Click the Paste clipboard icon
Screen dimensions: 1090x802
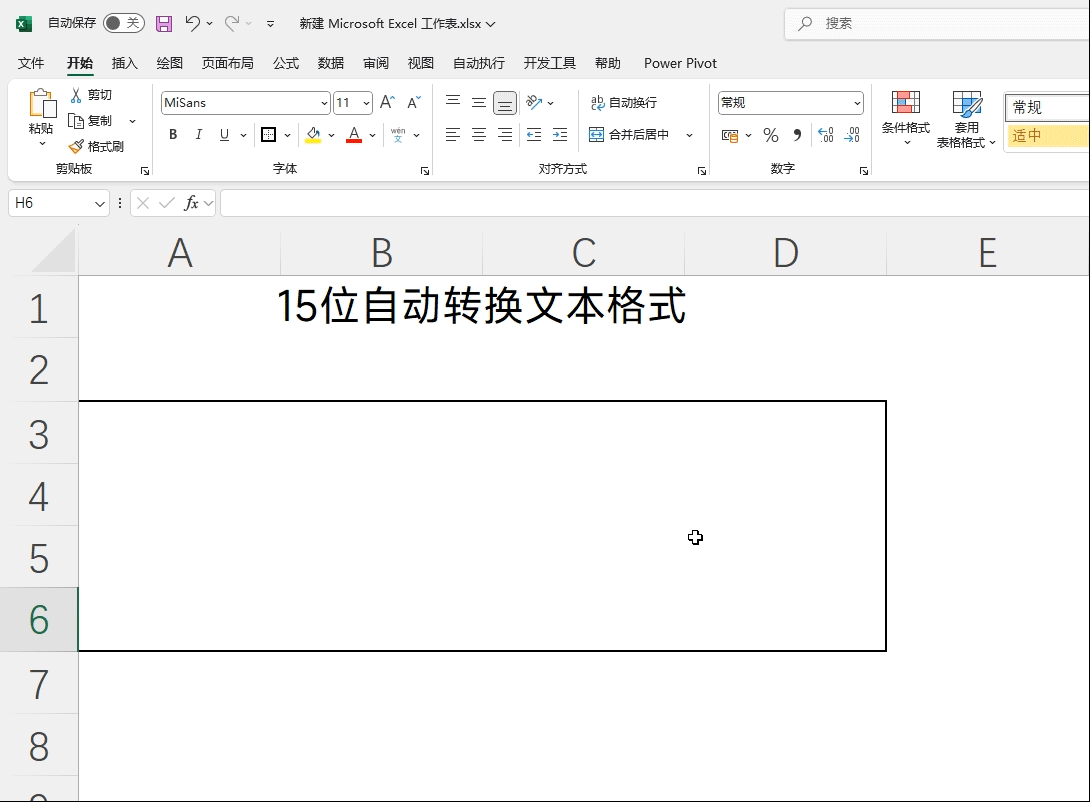pyautogui.click(x=42, y=104)
